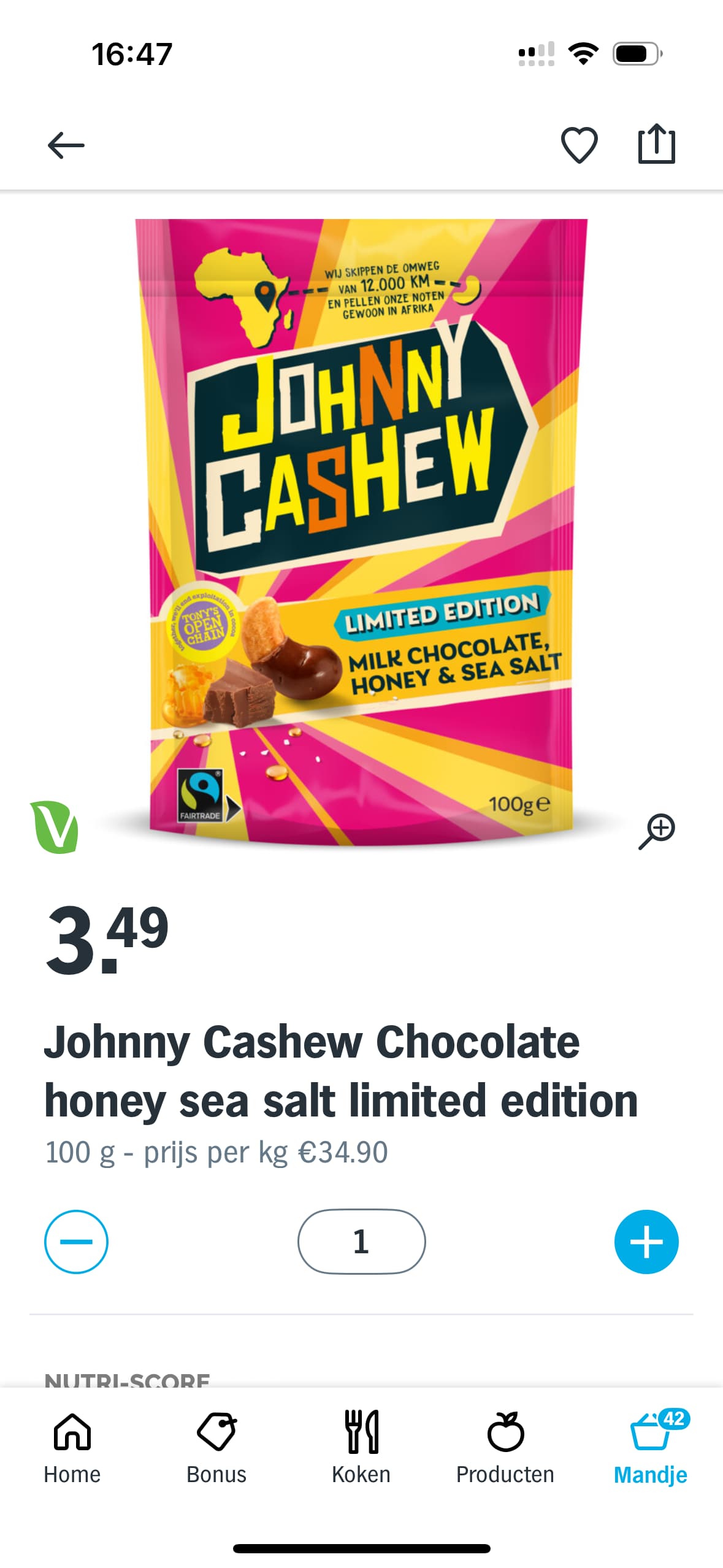Increase quantity with the blue plus button

coord(646,1242)
